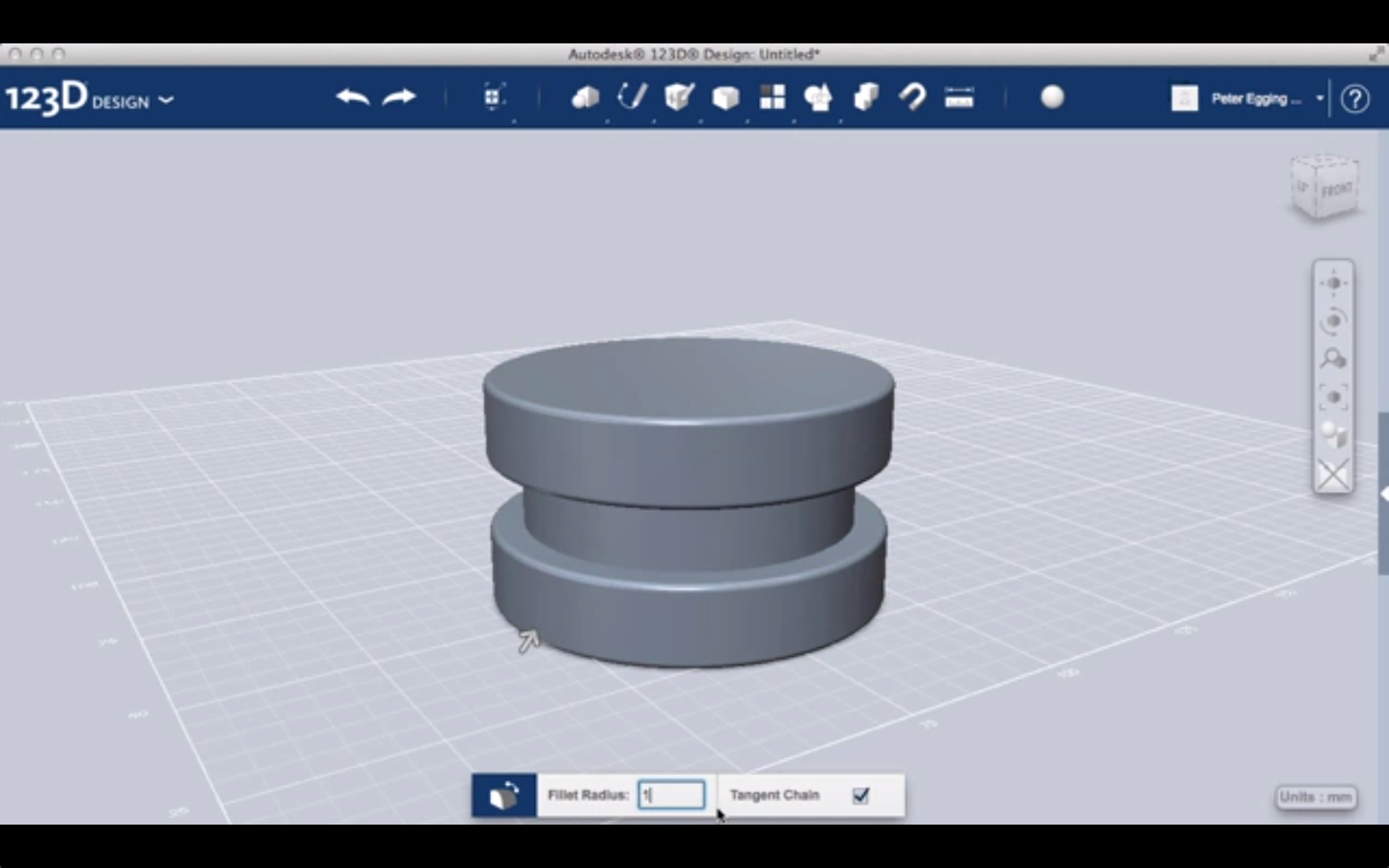Screen dimensions: 1389x868
Task: Open the Material sphere tool
Action: 1052,97
